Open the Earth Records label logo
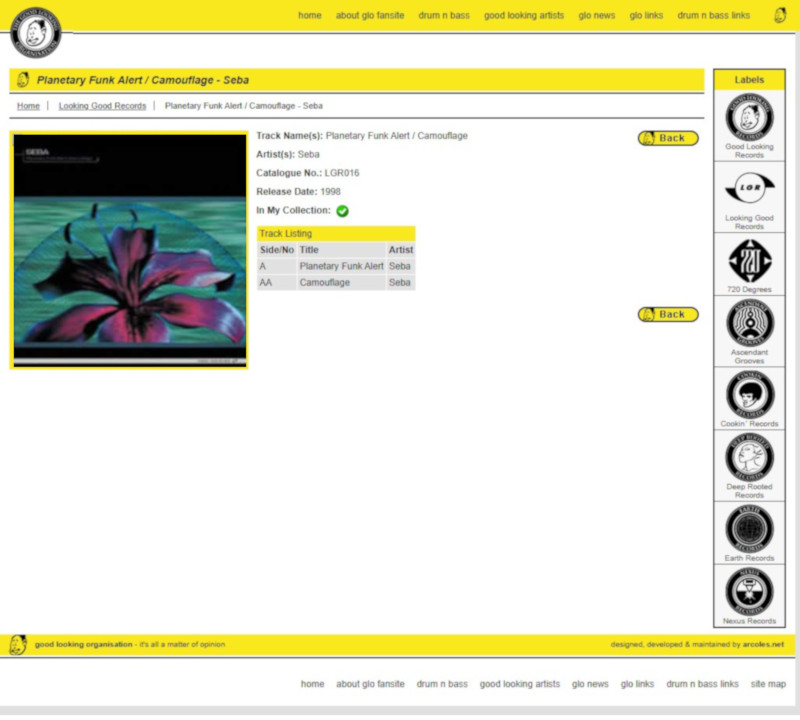The width and height of the screenshot is (800, 720). point(749,529)
